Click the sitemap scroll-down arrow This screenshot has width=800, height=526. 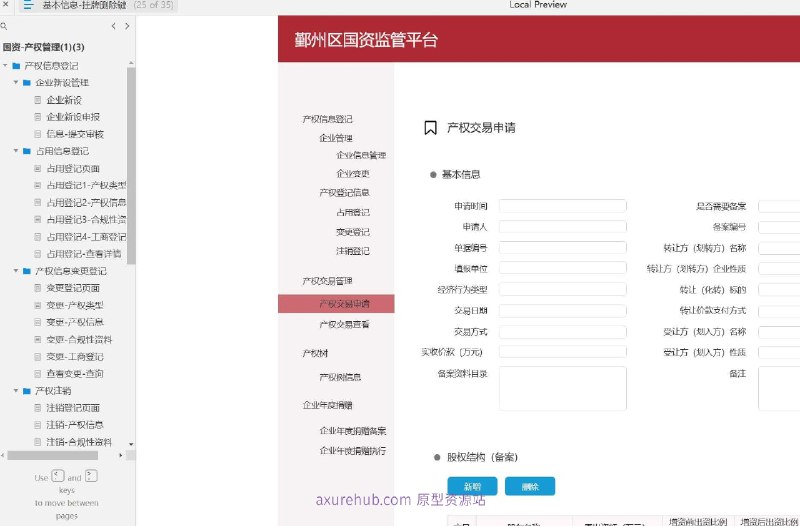click(131, 444)
